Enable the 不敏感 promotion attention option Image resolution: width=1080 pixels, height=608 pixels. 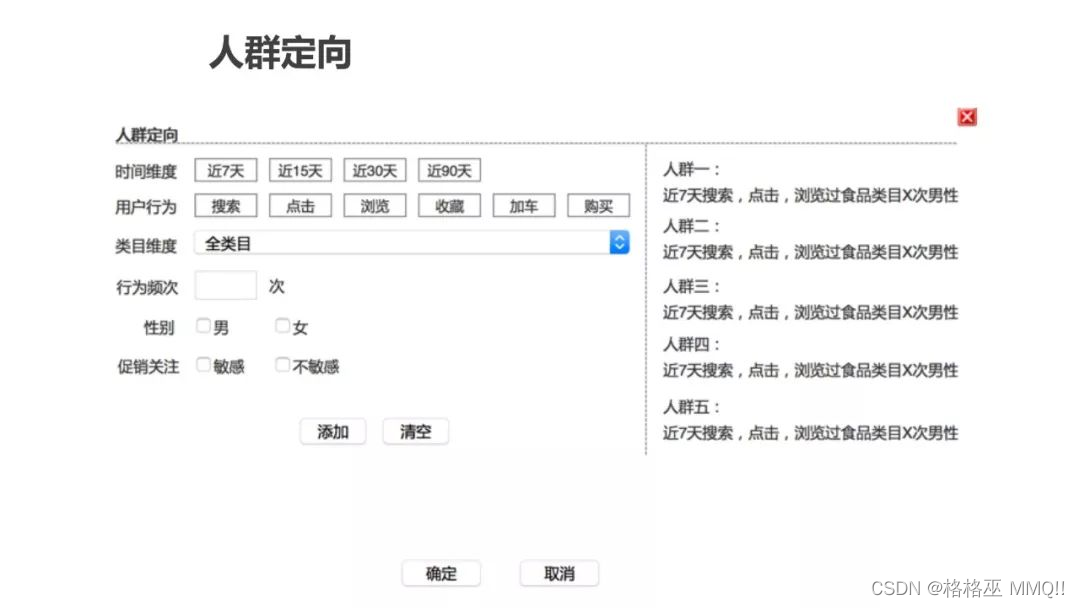[x=282, y=365]
